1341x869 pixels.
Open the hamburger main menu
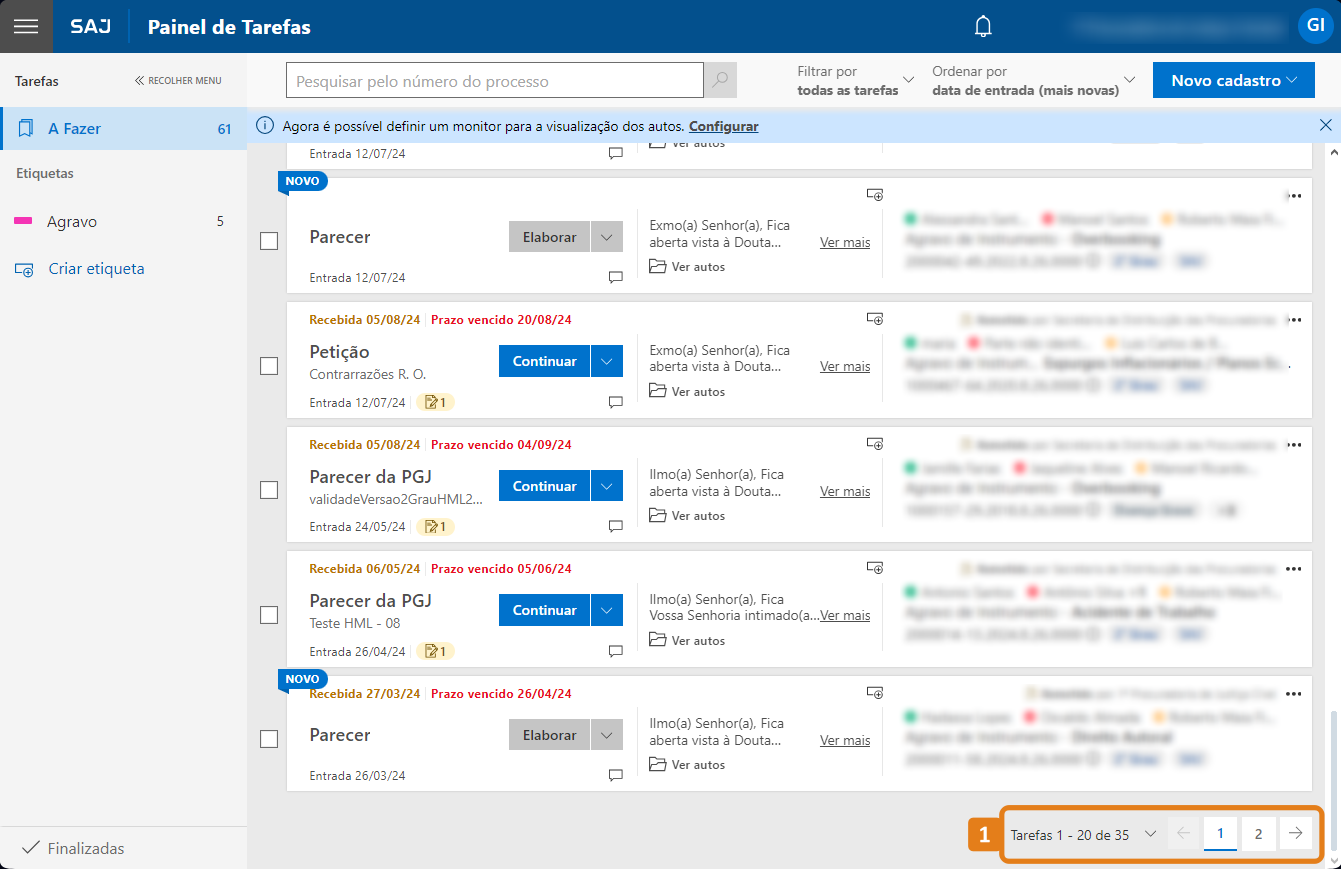click(x=26, y=27)
